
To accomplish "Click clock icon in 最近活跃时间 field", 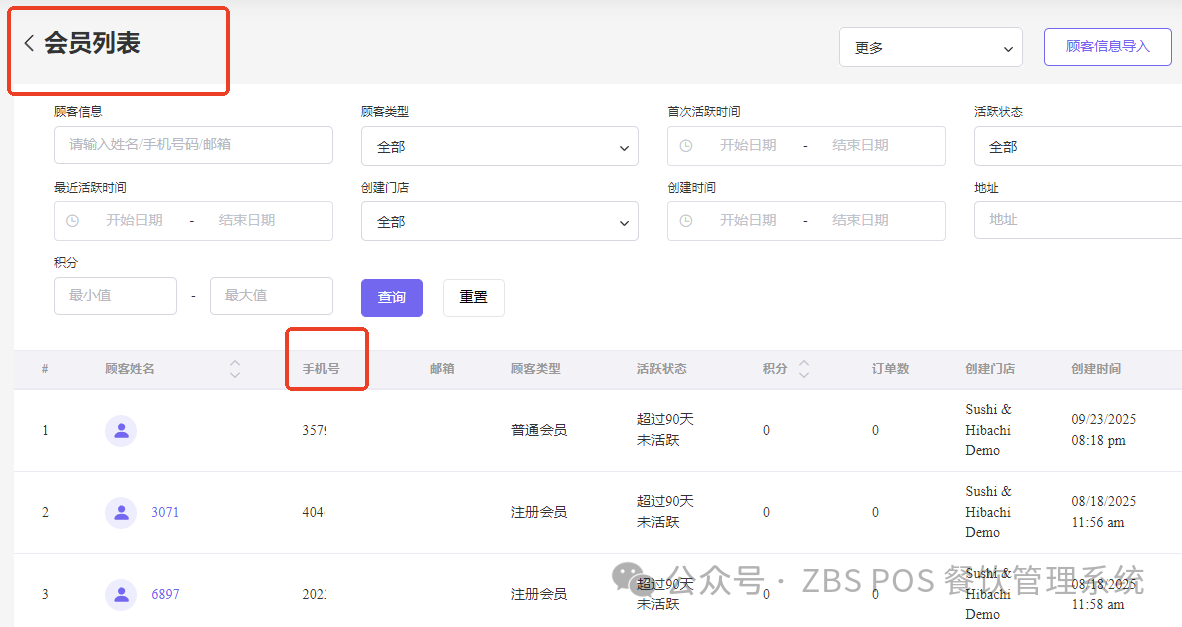I will point(72,221).
